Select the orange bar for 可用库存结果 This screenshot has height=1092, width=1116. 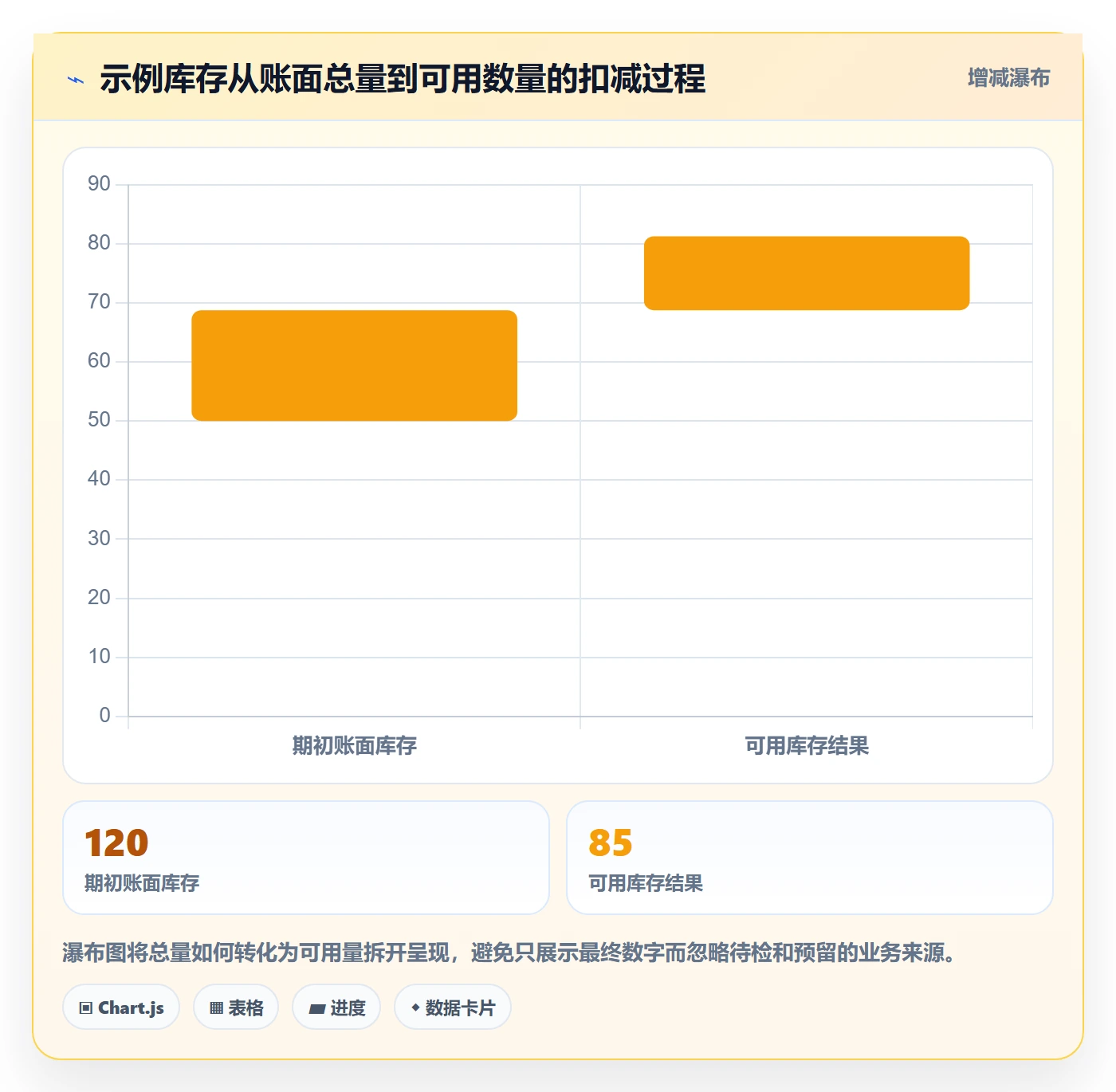coord(807,273)
